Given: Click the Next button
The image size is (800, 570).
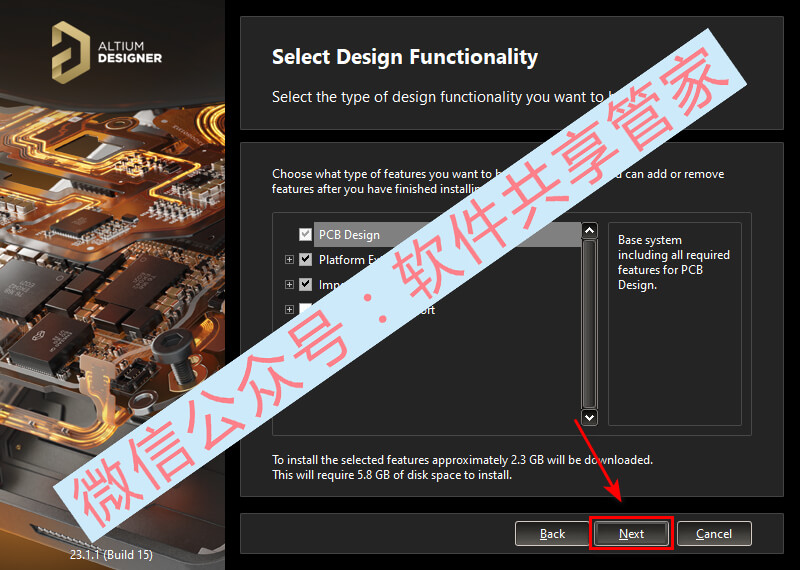Looking at the screenshot, I should (631, 534).
